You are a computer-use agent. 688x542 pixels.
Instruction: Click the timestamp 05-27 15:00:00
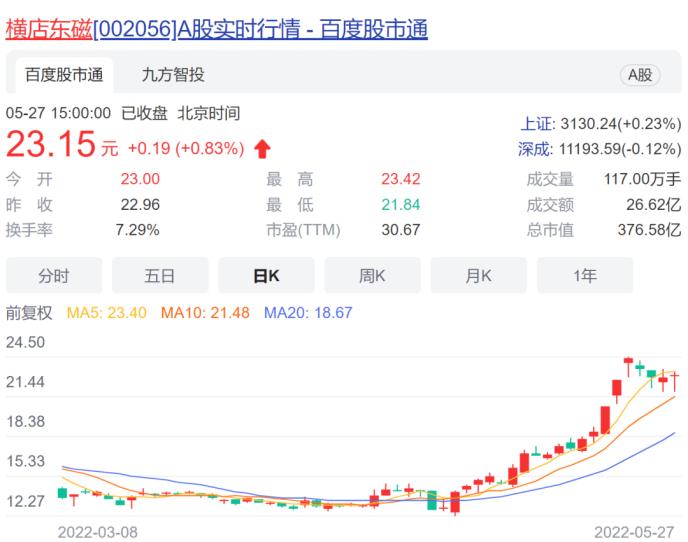(58, 113)
